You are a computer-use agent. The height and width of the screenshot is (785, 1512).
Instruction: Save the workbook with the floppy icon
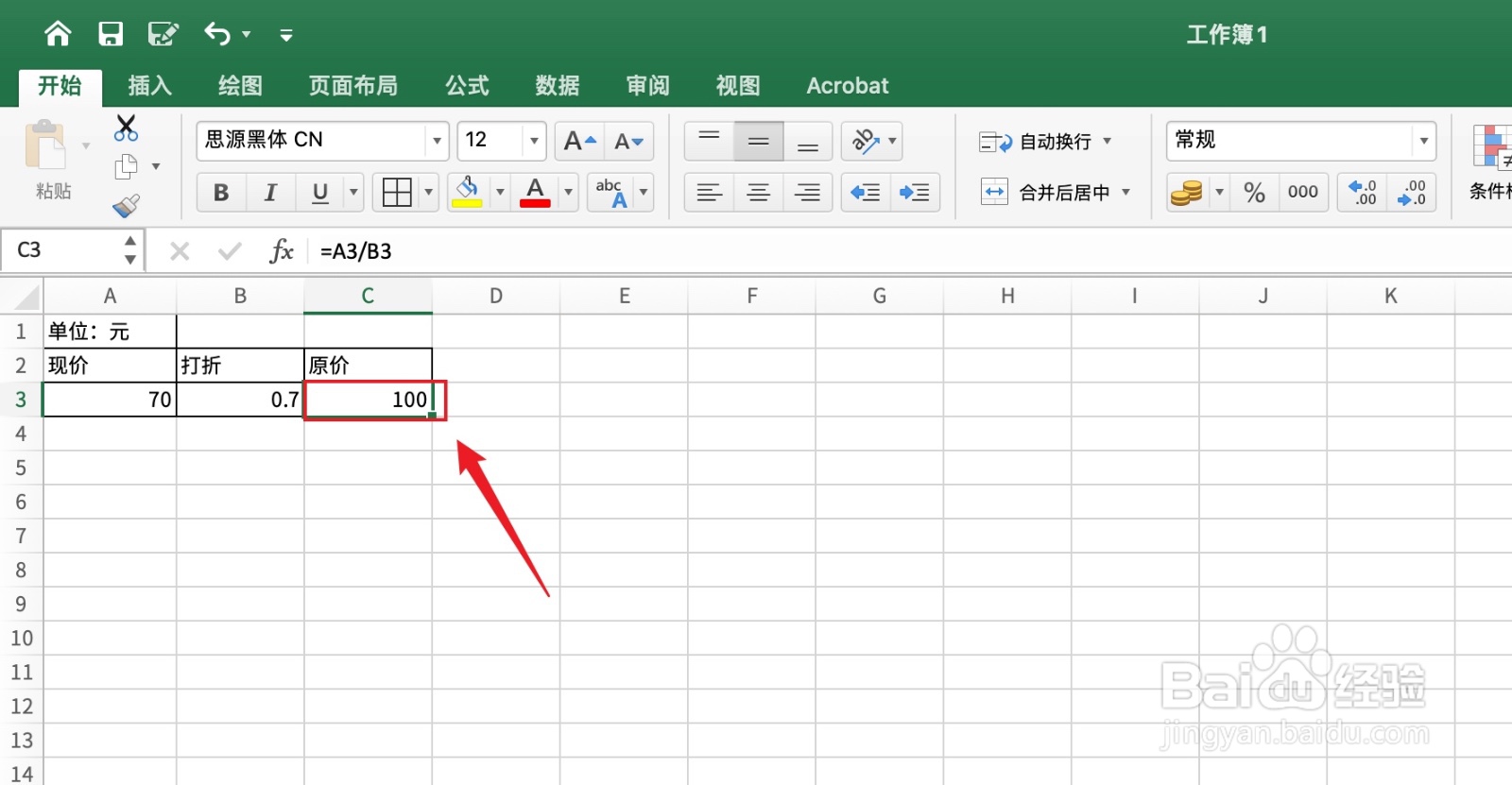(x=111, y=34)
